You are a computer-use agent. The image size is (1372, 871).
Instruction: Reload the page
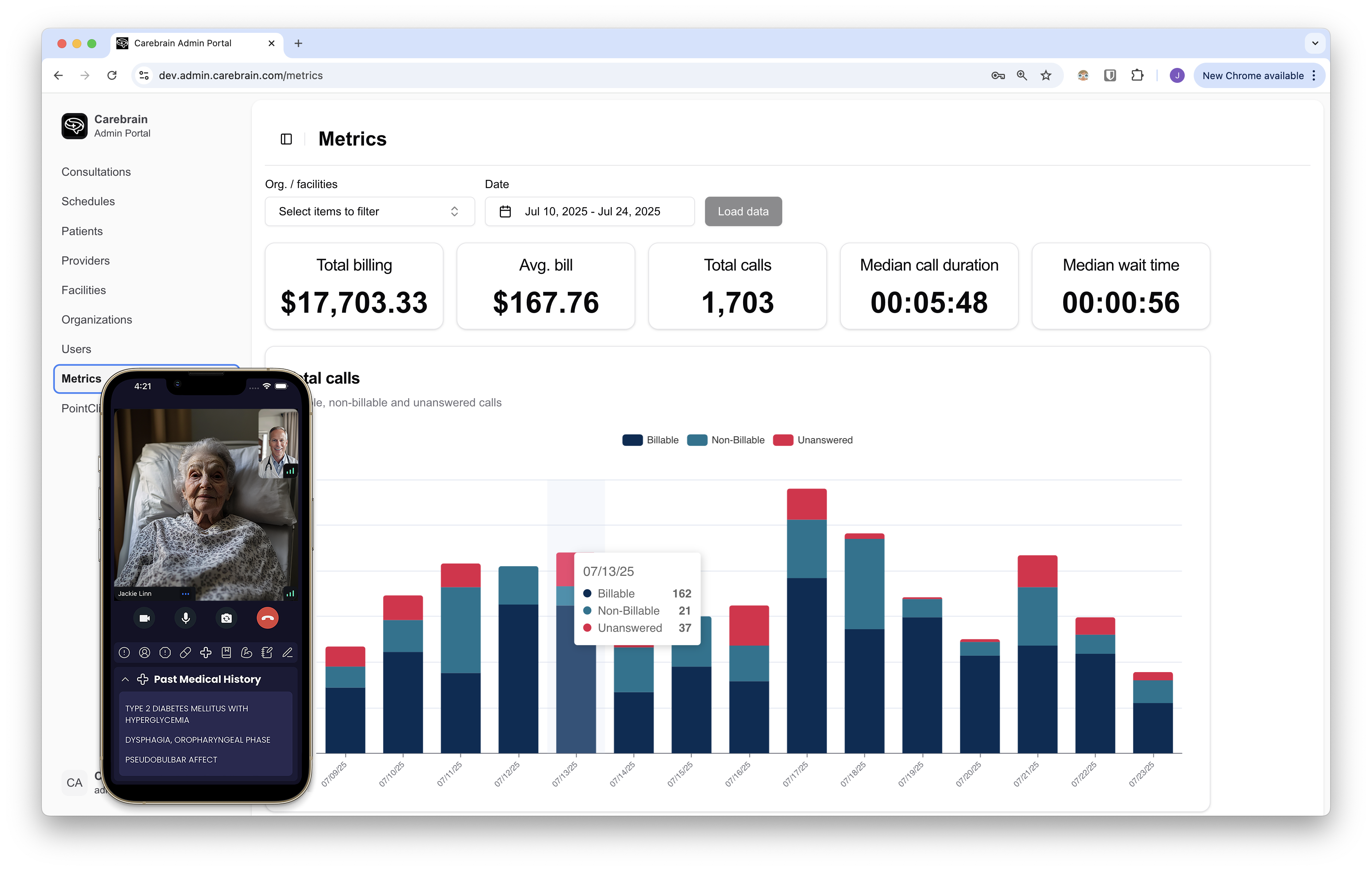point(112,75)
